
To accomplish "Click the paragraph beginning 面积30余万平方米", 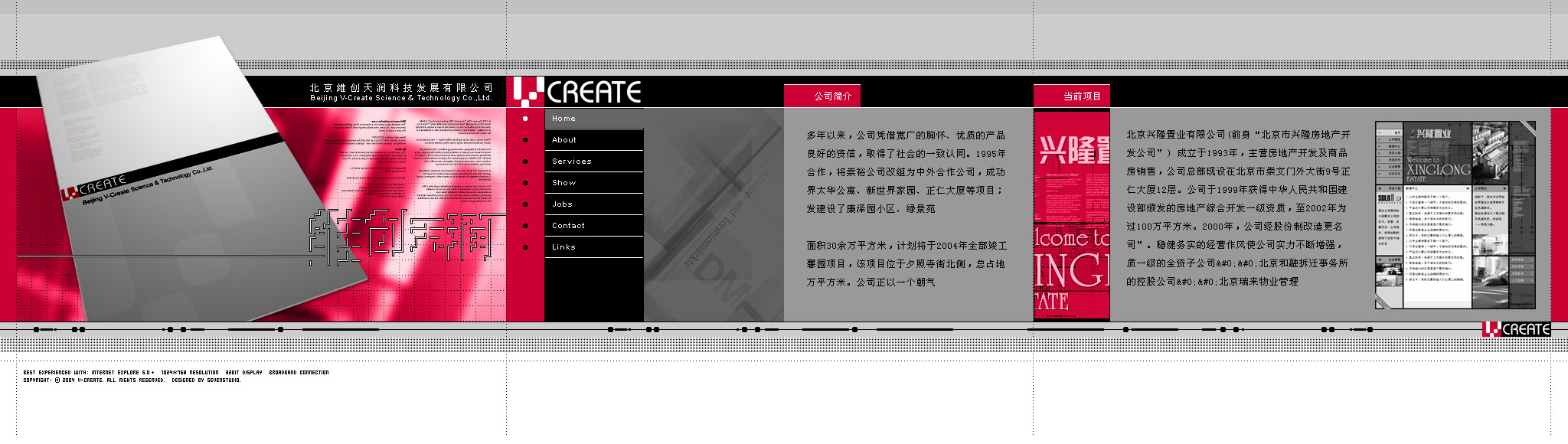I will pyautogui.click(x=906, y=264).
